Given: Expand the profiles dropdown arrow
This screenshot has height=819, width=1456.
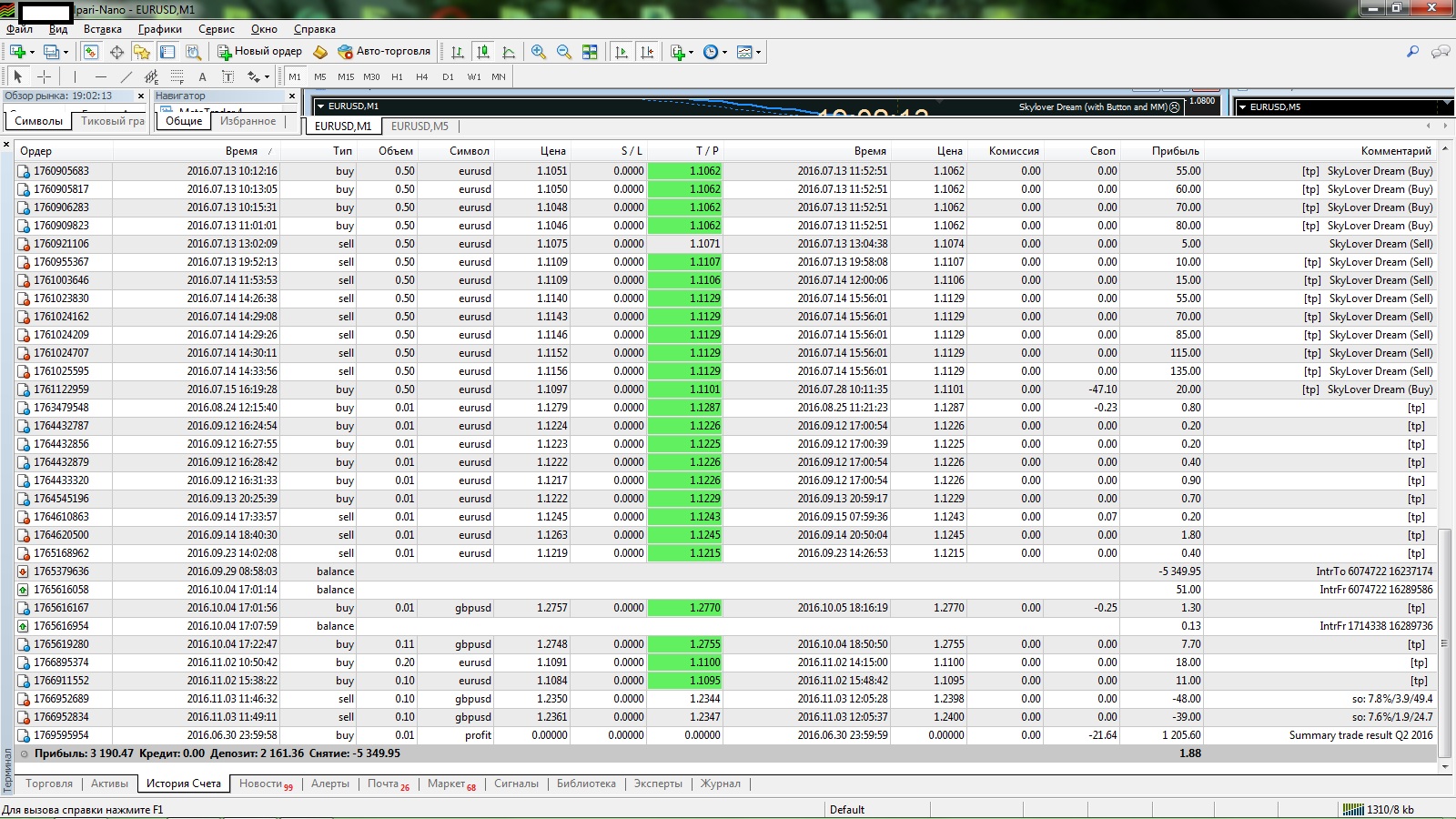Looking at the screenshot, I should [66, 52].
